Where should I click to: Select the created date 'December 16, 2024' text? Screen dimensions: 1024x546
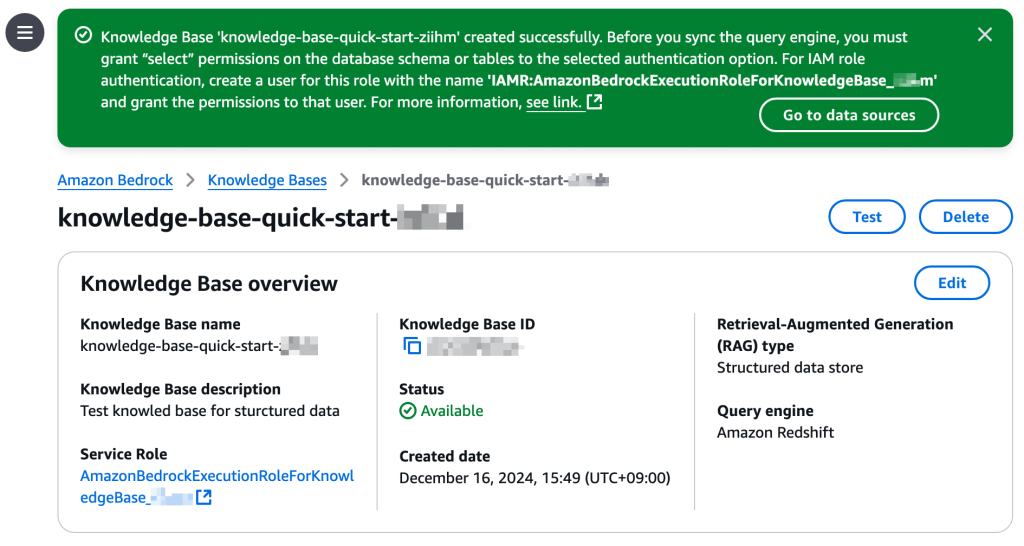535,478
